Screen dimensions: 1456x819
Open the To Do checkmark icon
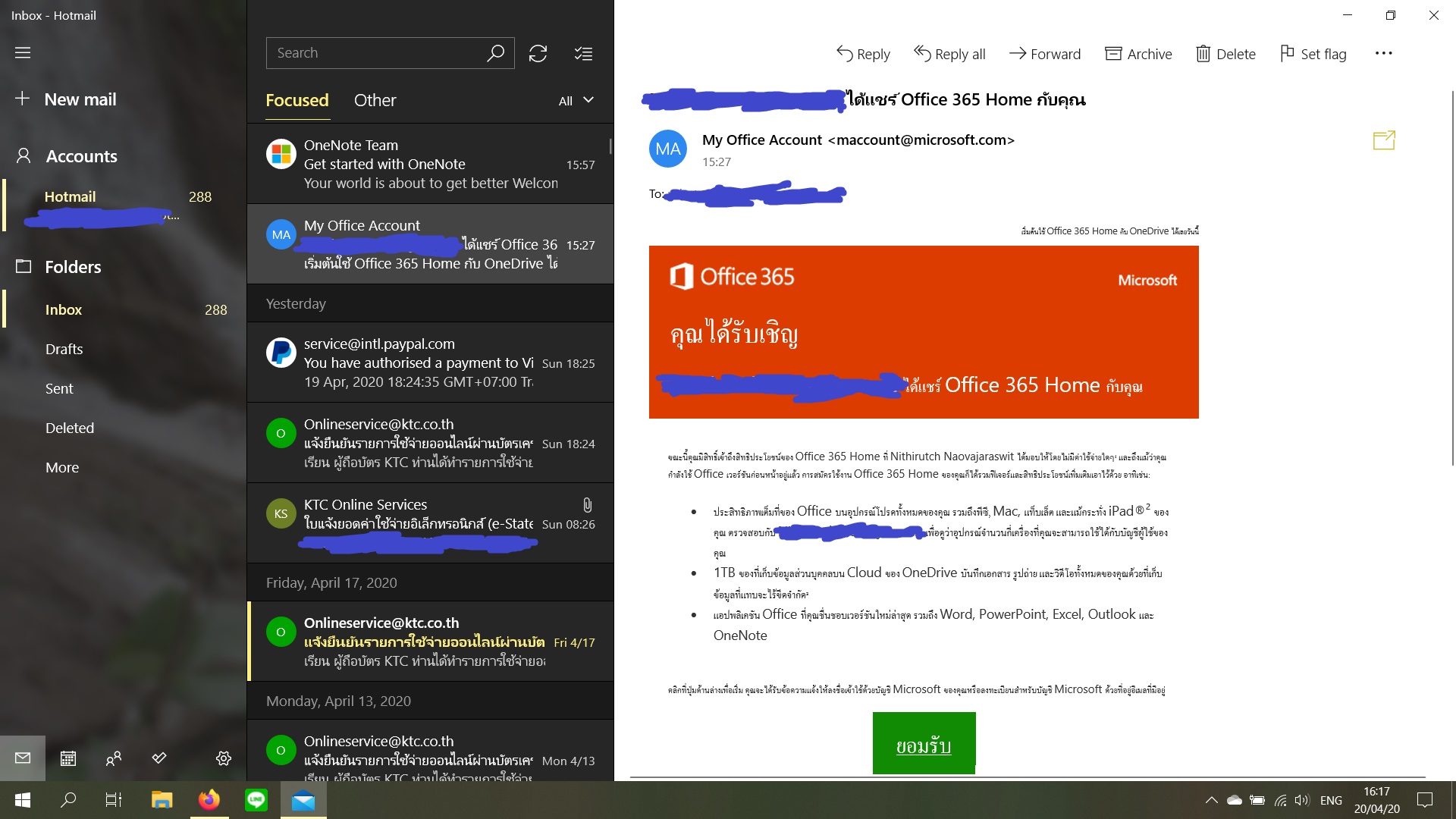tap(159, 758)
